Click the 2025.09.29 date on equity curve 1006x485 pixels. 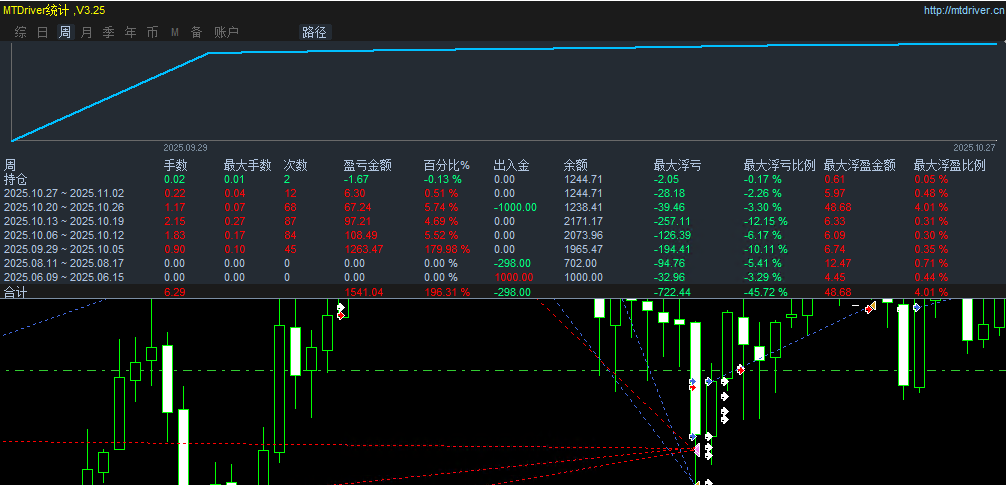pyautogui.click(x=185, y=147)
